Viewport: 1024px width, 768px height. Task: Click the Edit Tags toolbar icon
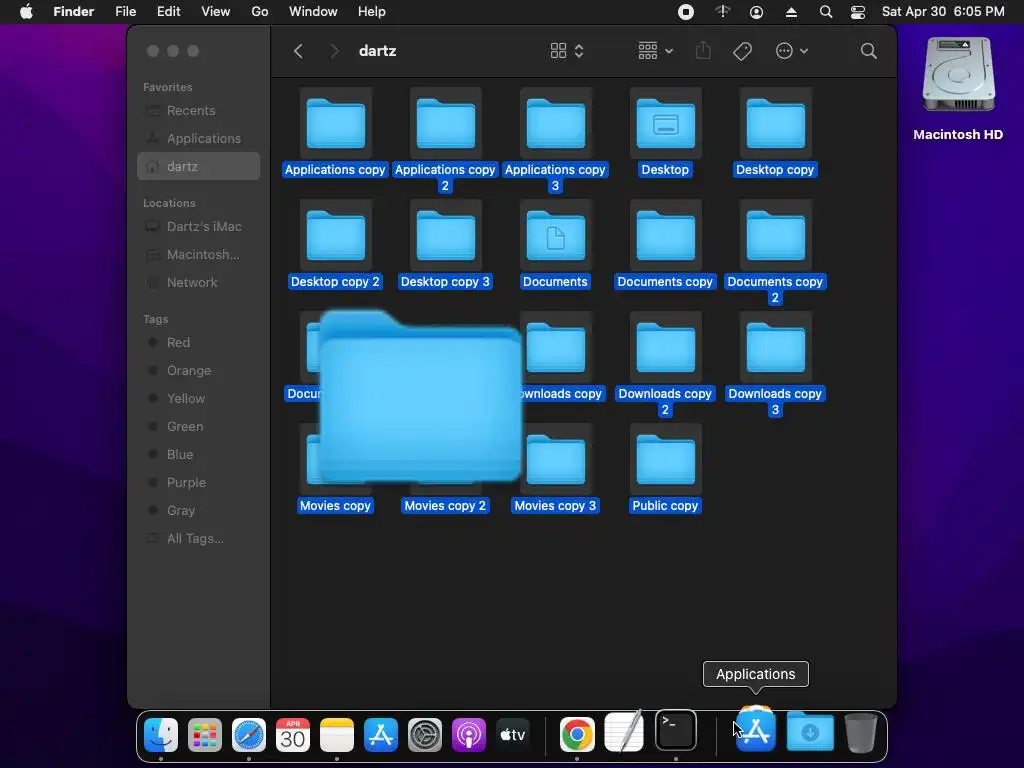point(743,51)
